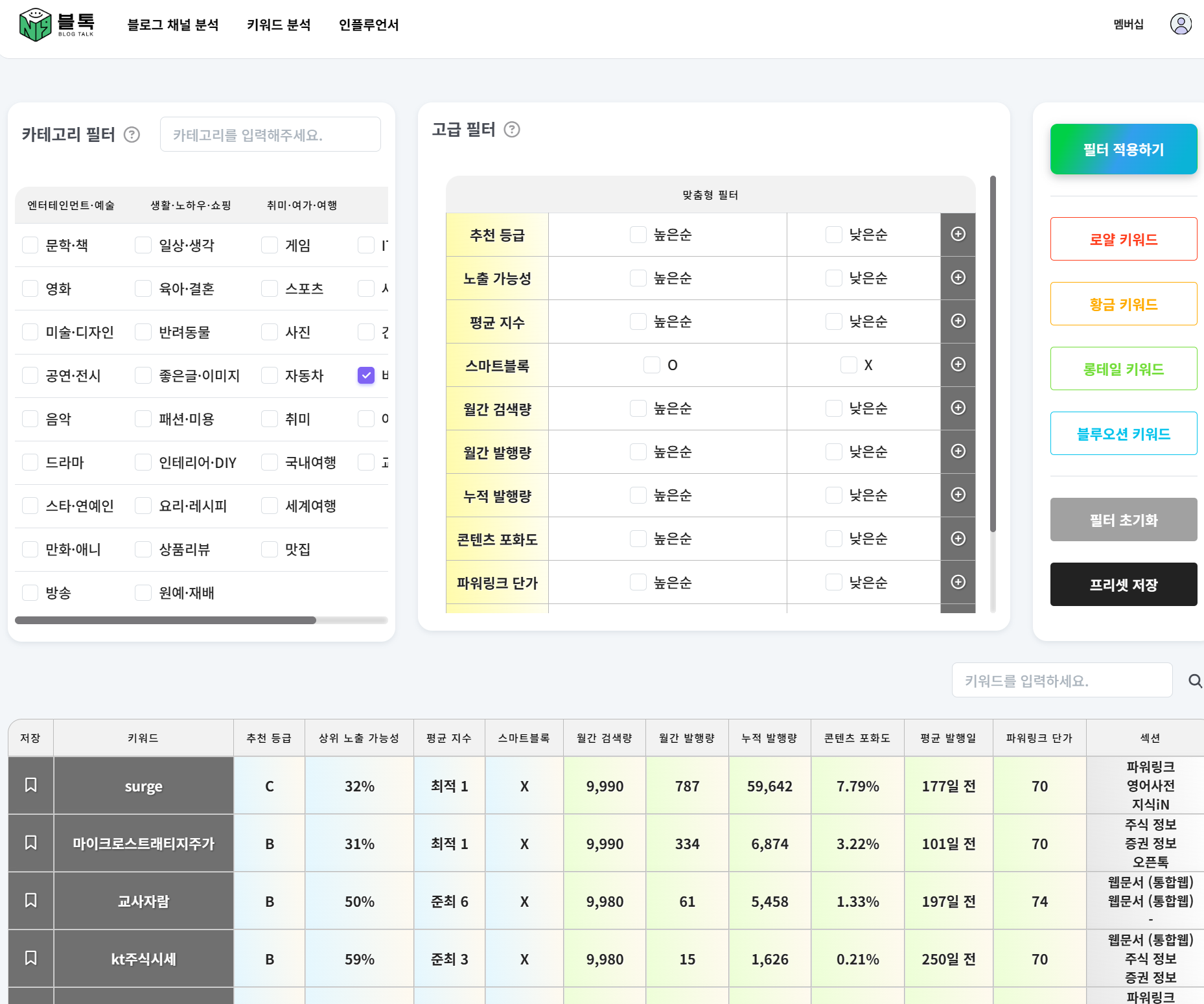Open the user profile icon
The image size is (1204, 1004).
1181,24
